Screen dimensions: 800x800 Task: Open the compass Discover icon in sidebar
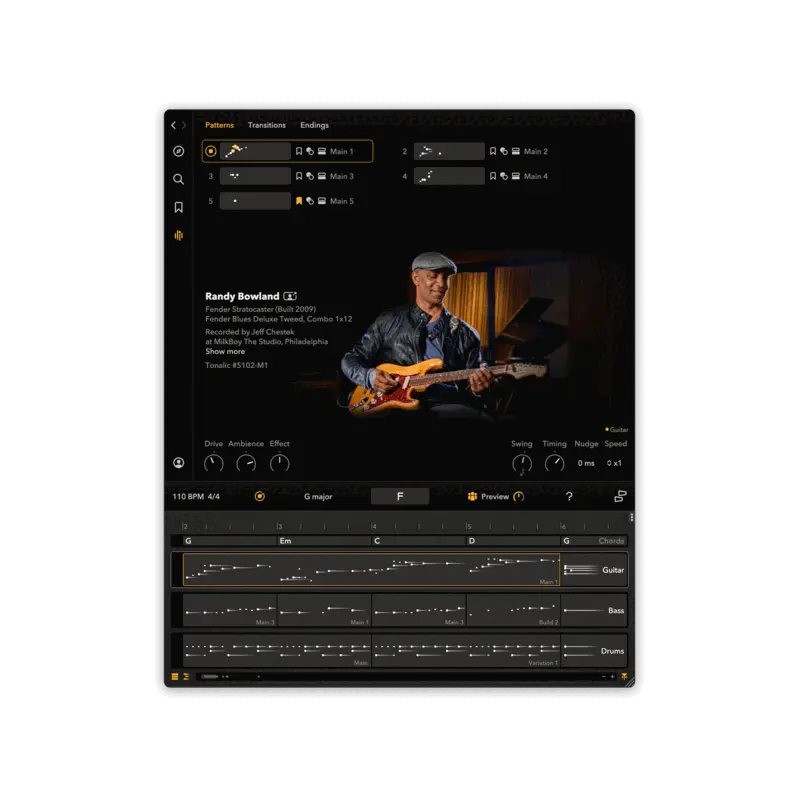tap(179, 151)
